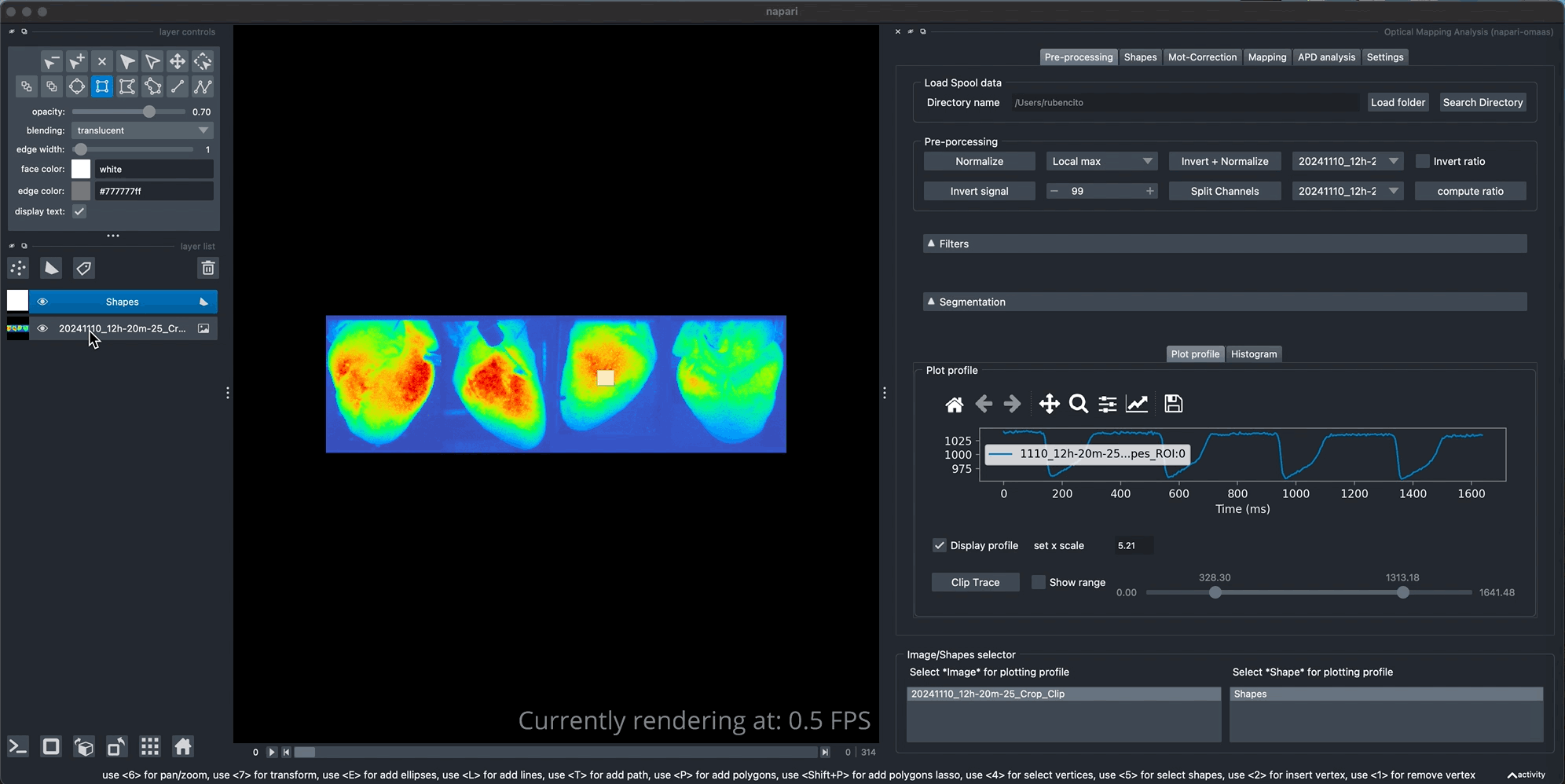Create a new labels layer
1565x784 pixels.
pos(84,269)
